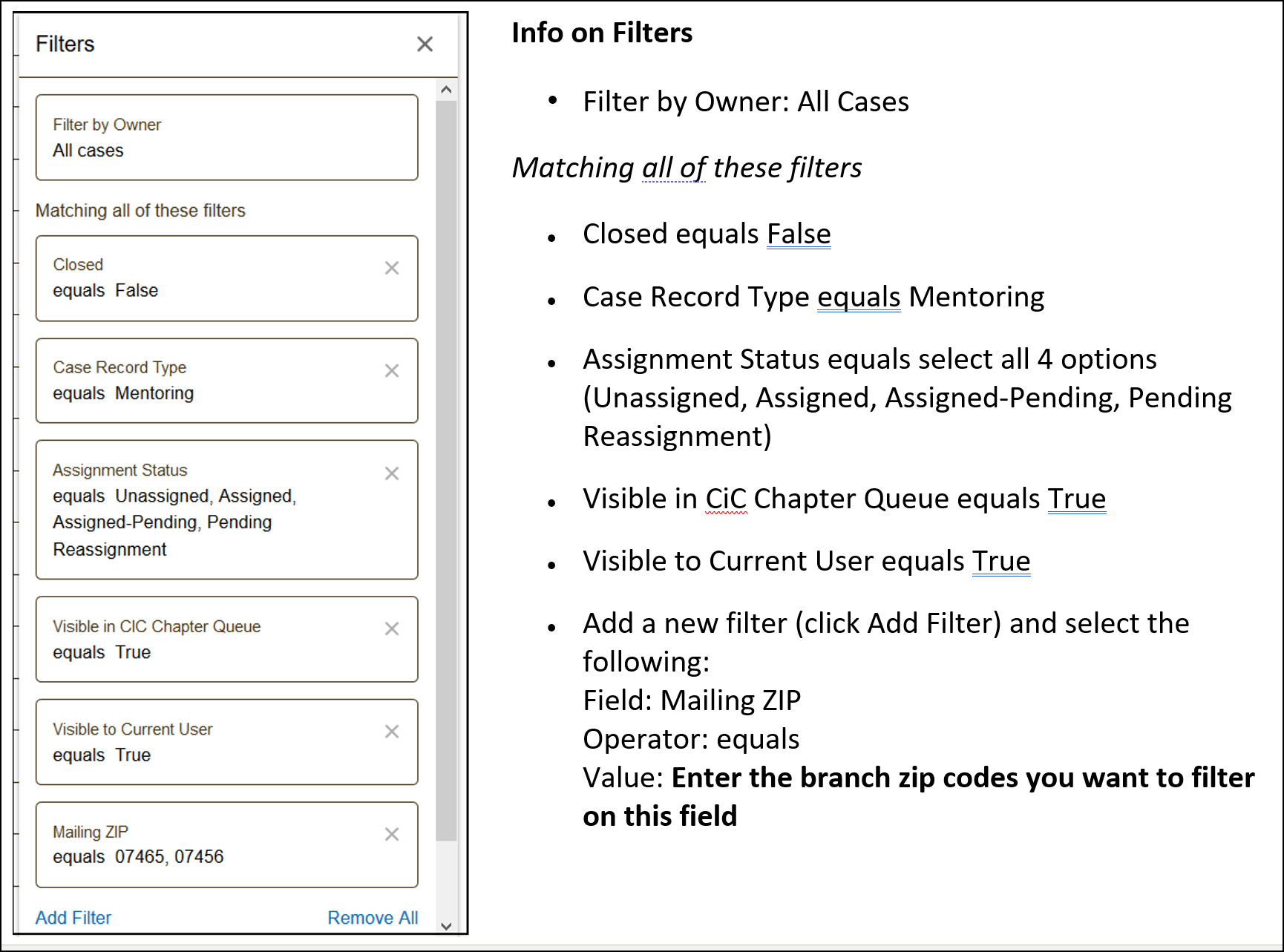Click the Filters panel heading
The image size is (1284, 952).
pyautogui.click(x=65, y=45)
